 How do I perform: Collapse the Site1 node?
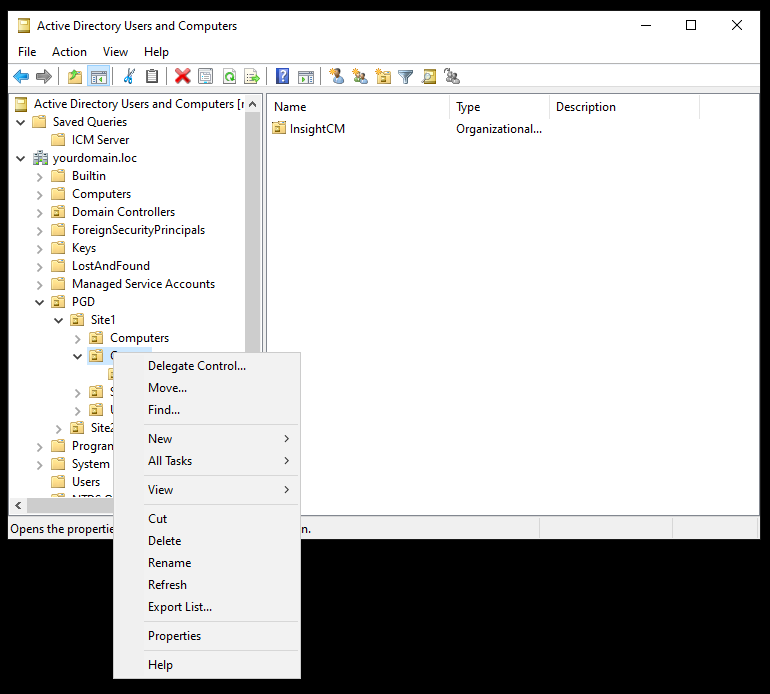(x=58, y=320)
